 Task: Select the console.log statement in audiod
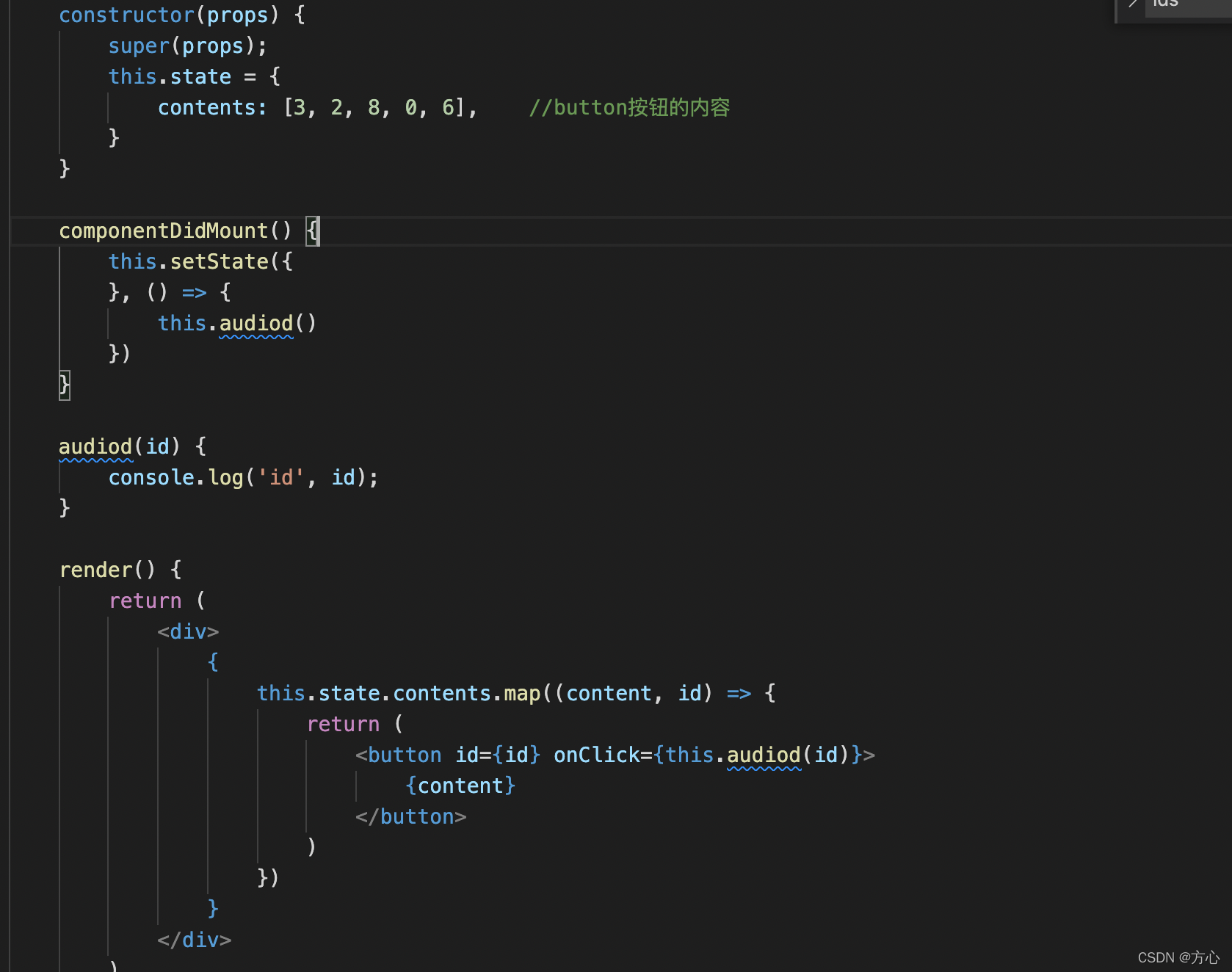pyautogui.click(x=242, y=477)
